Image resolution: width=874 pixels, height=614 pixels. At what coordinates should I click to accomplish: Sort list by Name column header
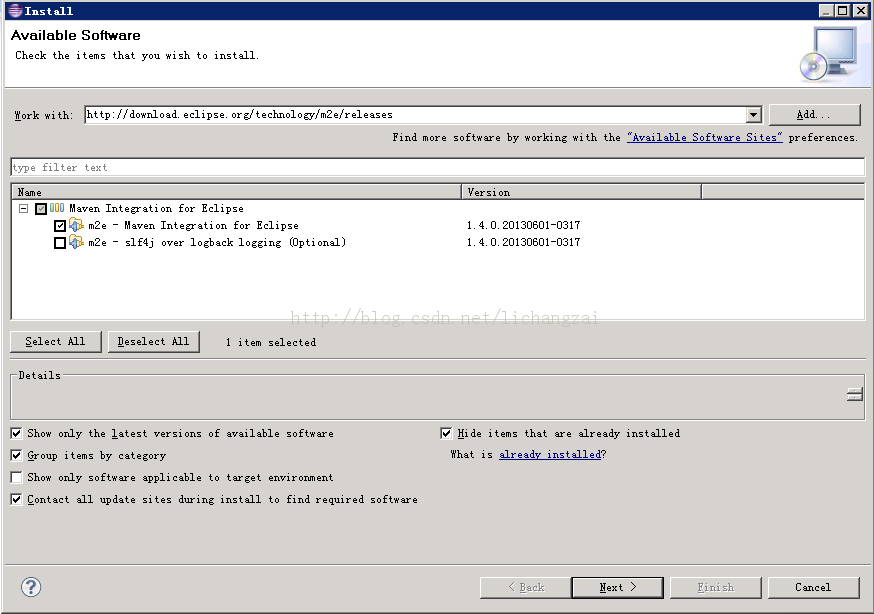coord(236,192)
